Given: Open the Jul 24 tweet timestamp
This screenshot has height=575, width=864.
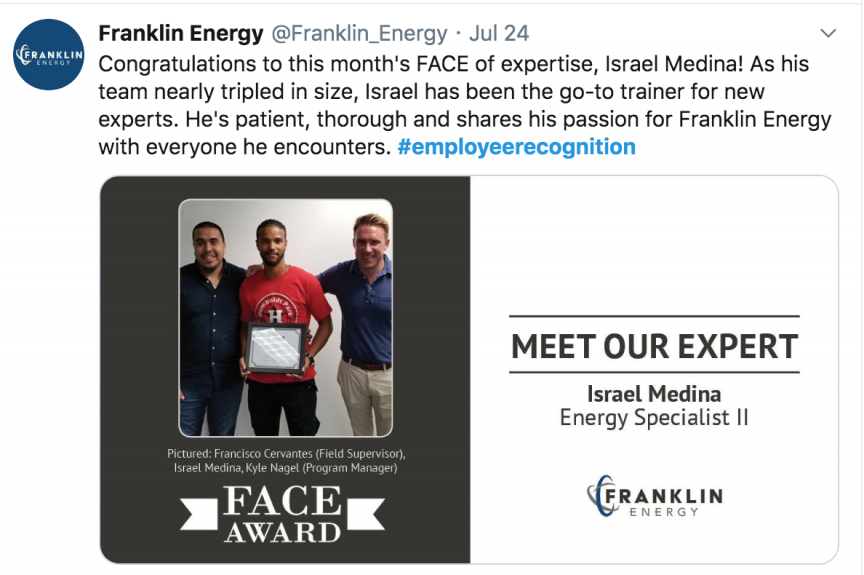Looking at the screenshot, I should click(499, 34).
